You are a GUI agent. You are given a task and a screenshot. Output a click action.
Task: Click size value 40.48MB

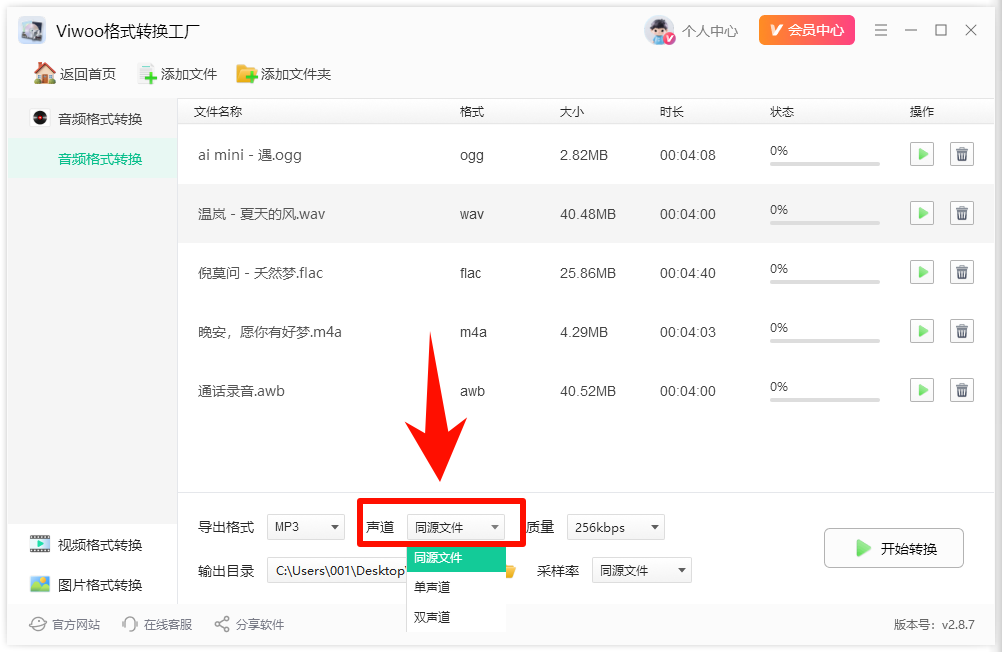tap(588, 214)
